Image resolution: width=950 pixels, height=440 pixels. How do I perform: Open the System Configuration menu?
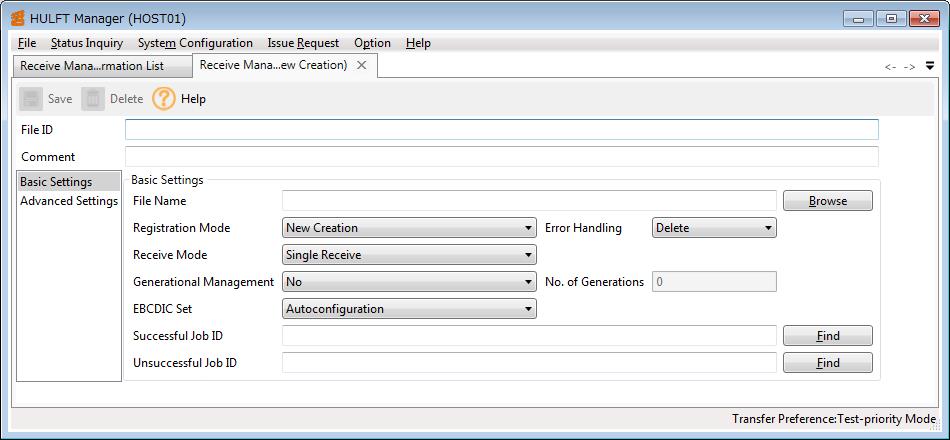pyautogui.click(x=195, y=43)
